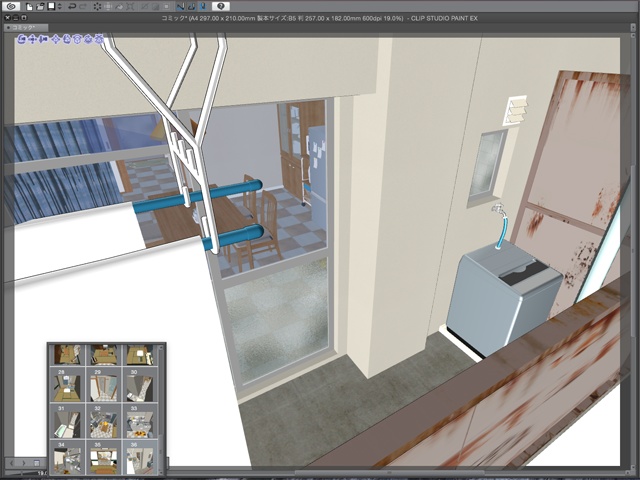640x480 pixels.
Task: Click the sixth 3D manipulator axis-rotate icon
Action: 77,39
